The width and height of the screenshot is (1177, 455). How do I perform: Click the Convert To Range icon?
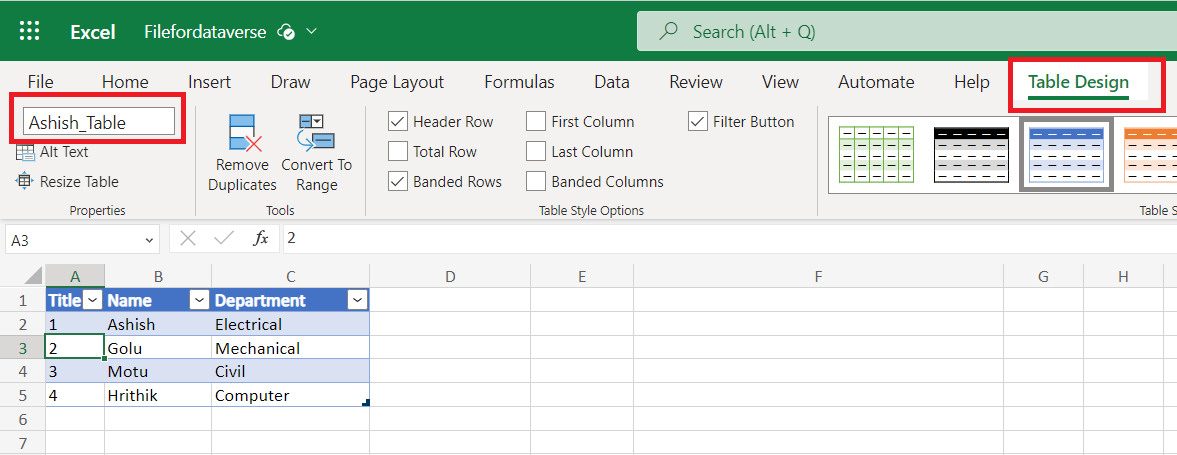coord(316,132)
